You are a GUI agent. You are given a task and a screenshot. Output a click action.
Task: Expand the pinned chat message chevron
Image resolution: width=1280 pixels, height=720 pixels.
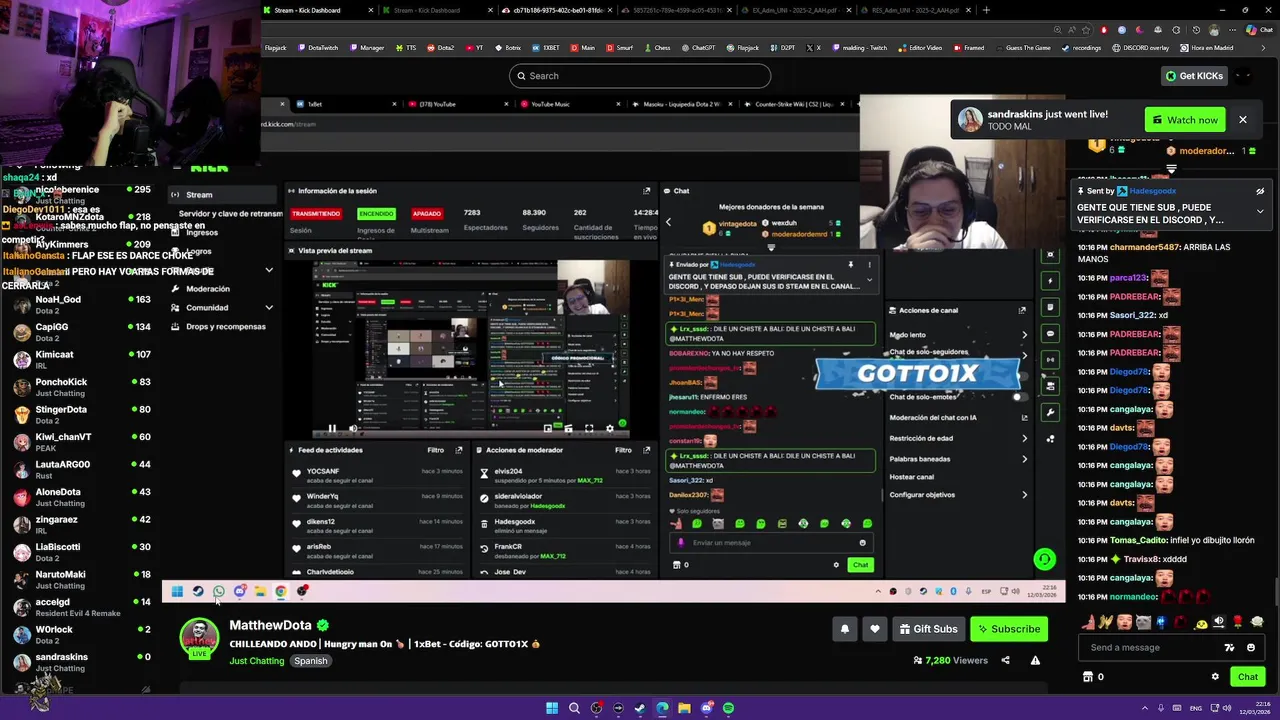(x=1260, y=212)
